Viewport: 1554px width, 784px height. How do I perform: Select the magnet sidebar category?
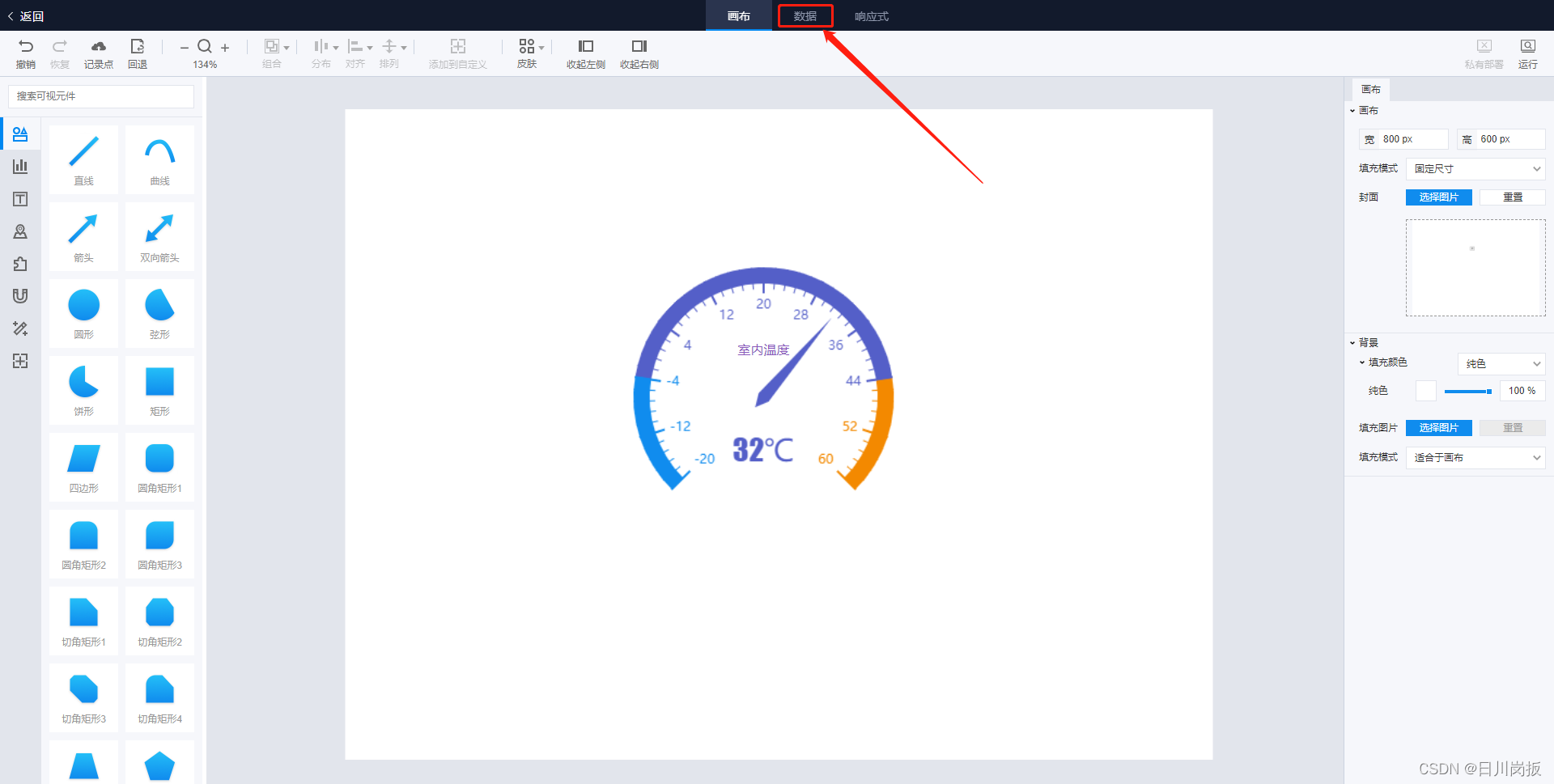tap(20, 296)
